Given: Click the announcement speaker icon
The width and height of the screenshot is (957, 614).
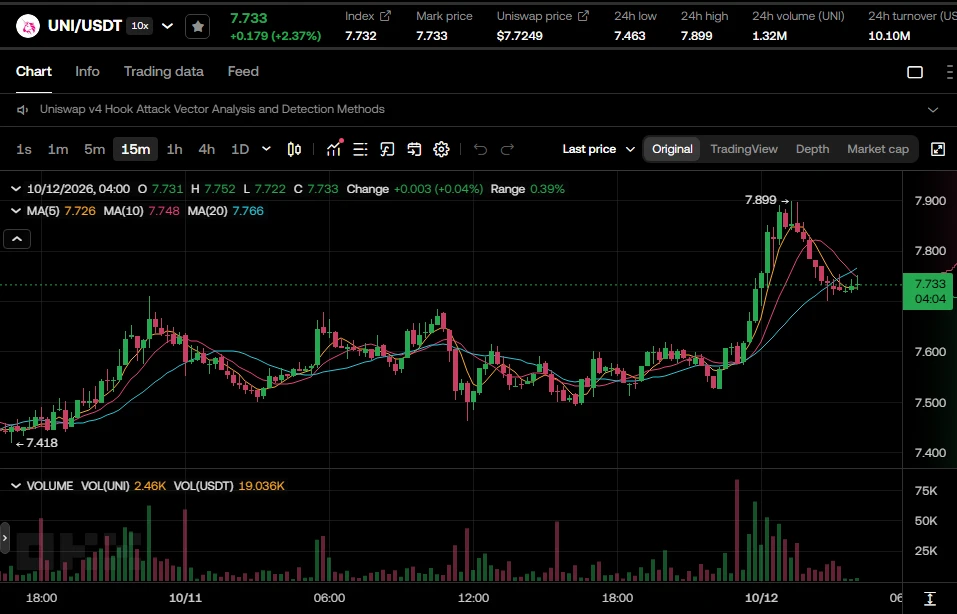Looking at the screenshot, I should pos(23,109).
